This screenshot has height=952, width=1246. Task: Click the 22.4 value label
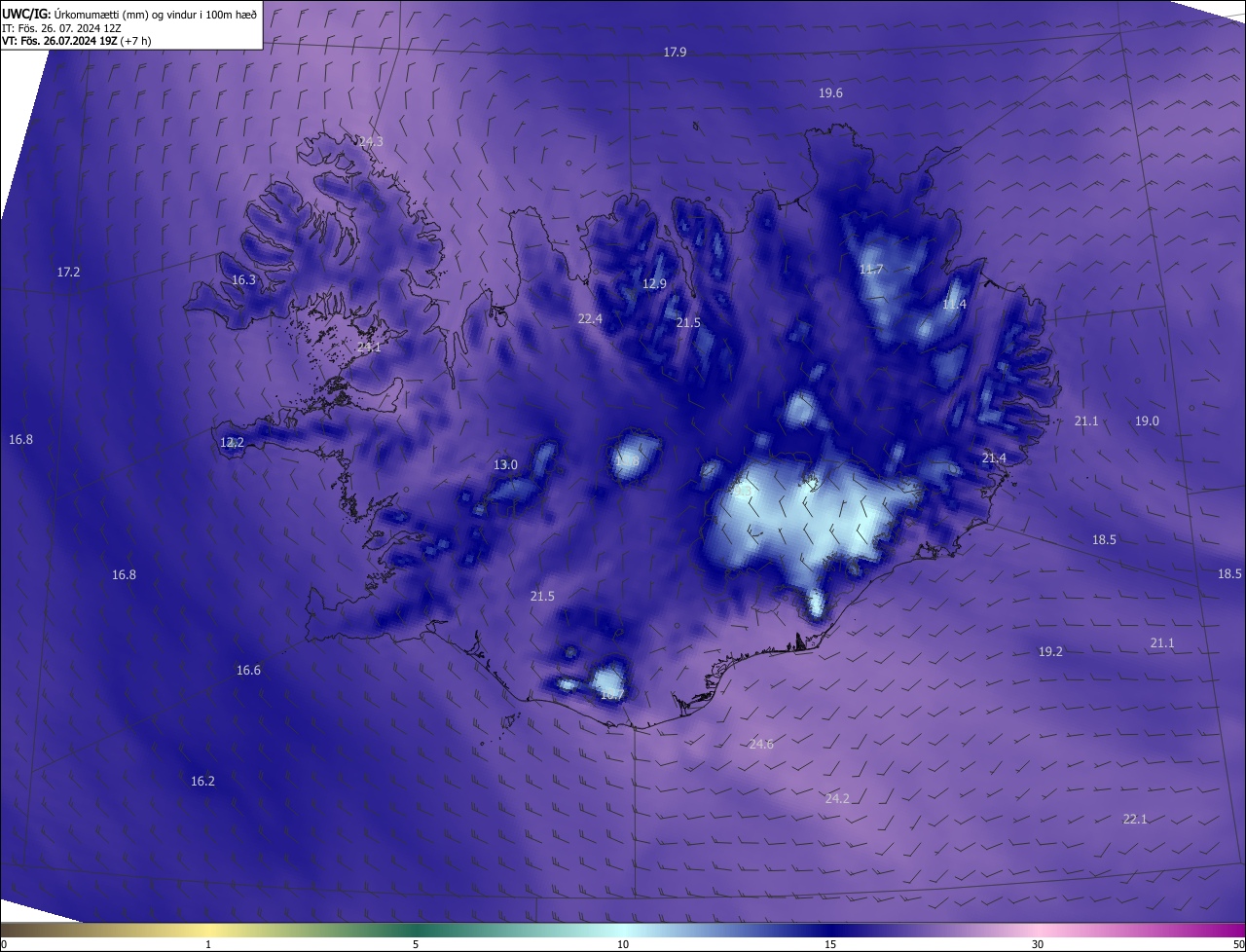pyautogui.click(x=590, y=318)
